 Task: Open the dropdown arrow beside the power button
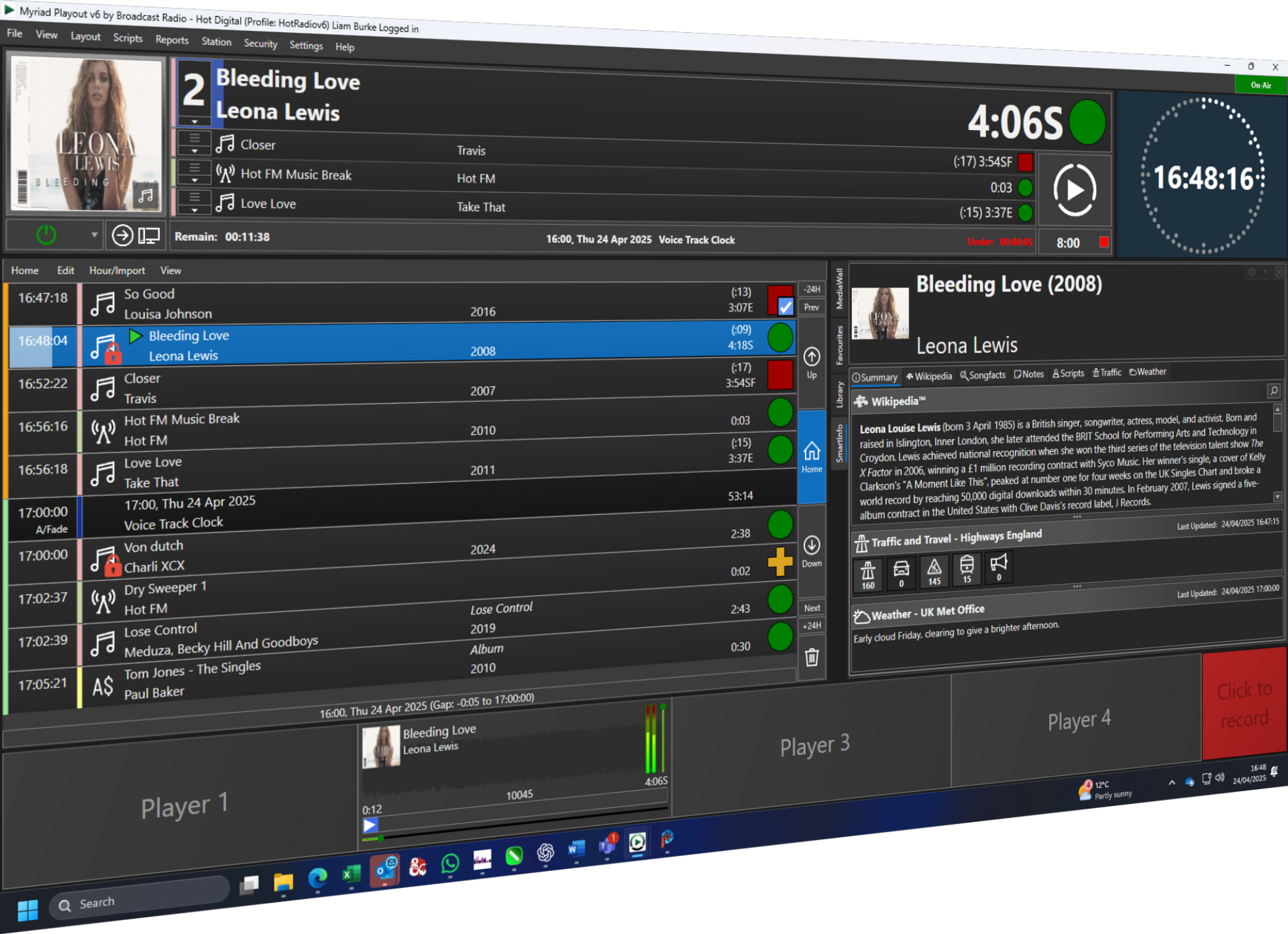click(94, 235)
